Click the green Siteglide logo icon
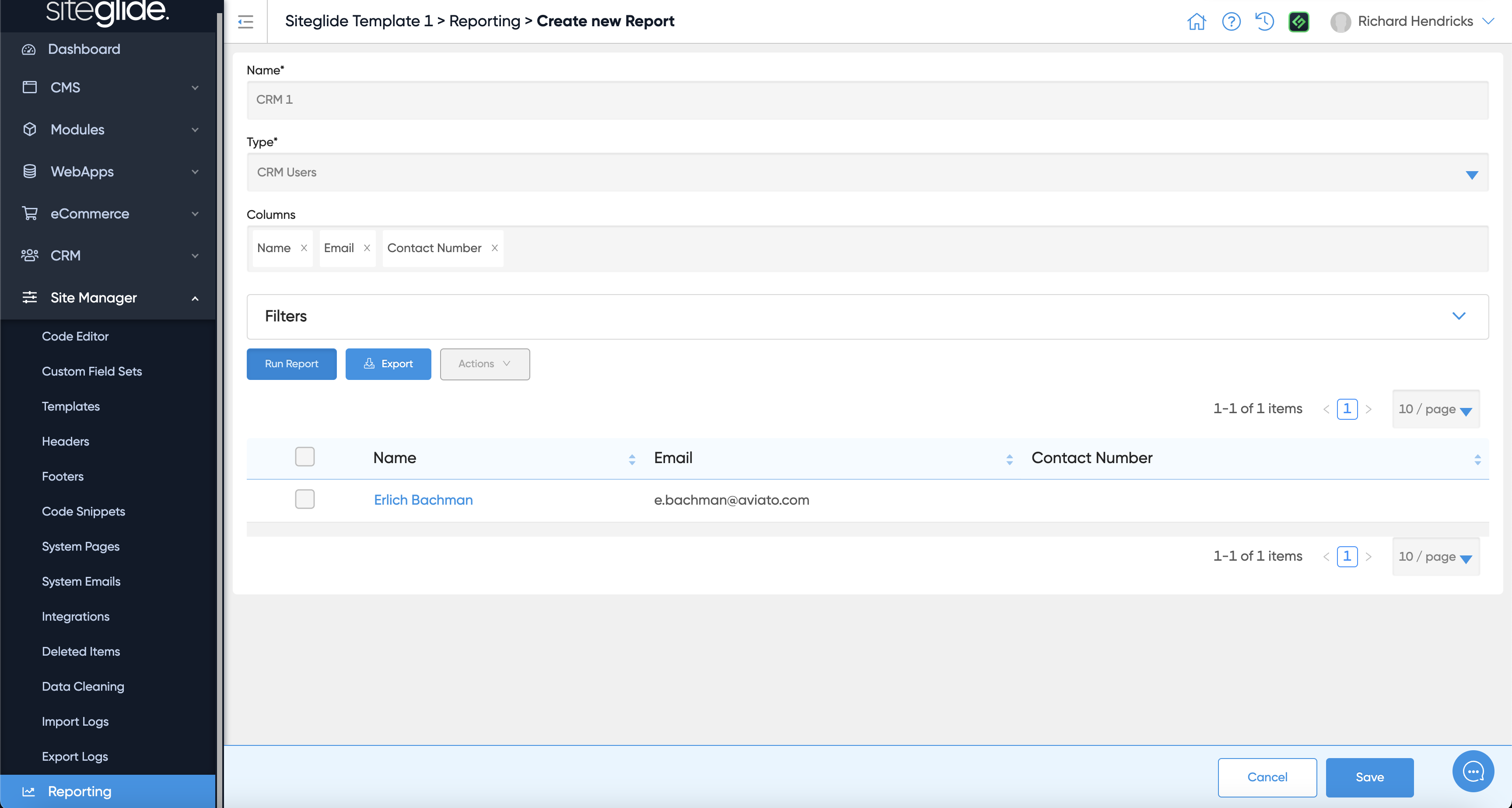 pyautogui.click(x=1298, y=22)
